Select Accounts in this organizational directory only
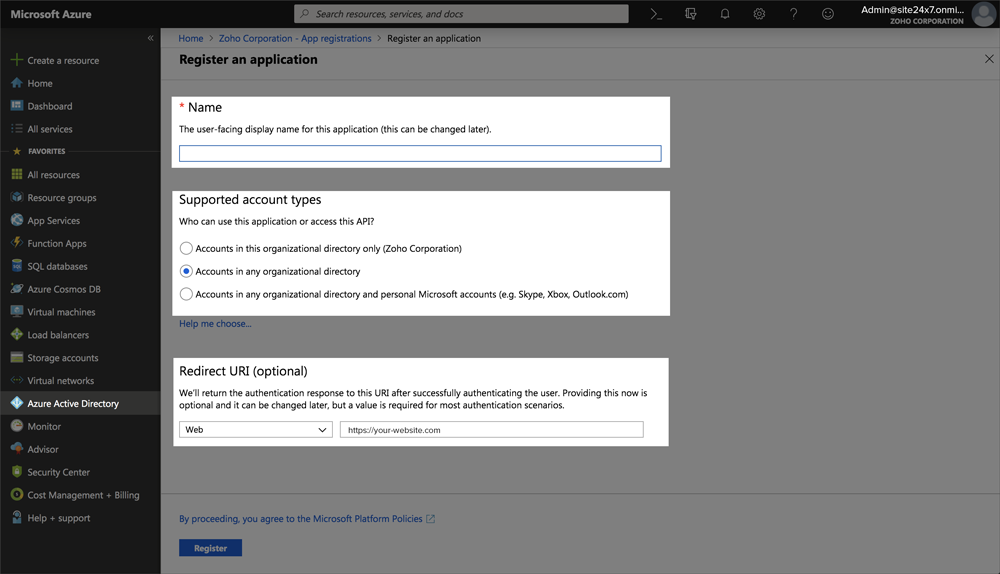 186,248
